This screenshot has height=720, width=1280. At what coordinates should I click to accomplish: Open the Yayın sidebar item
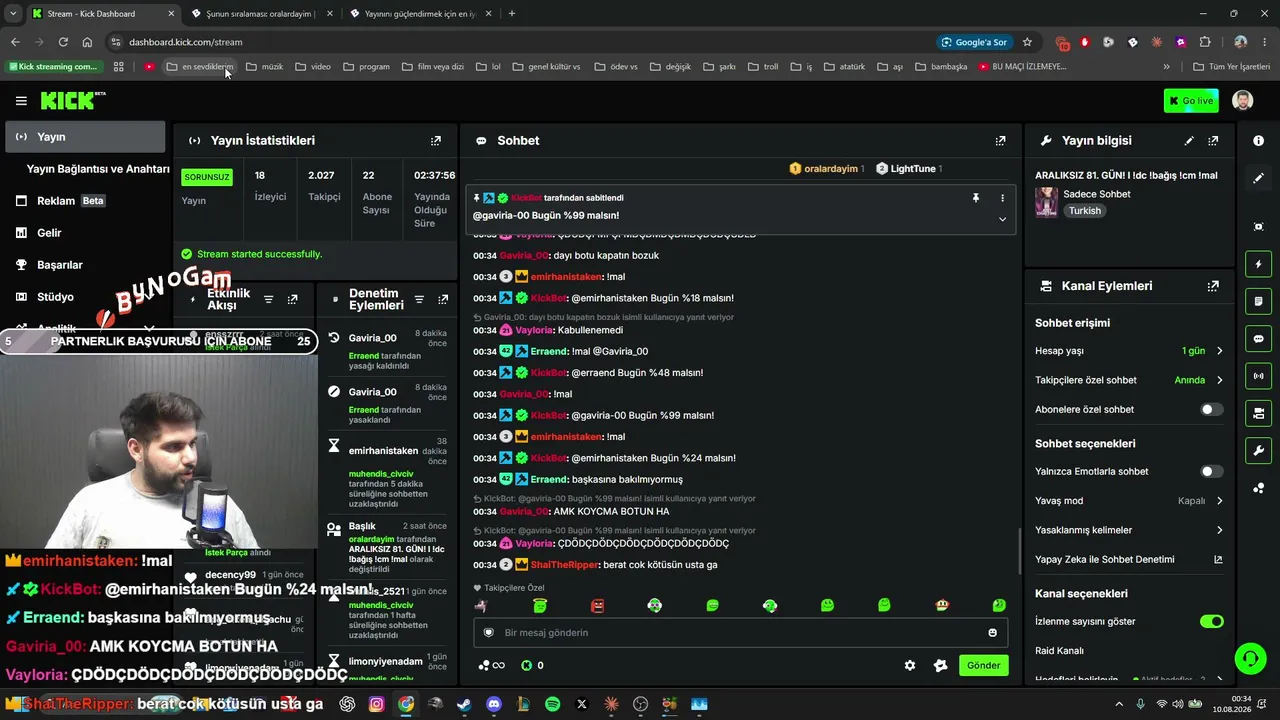point(85,137)
